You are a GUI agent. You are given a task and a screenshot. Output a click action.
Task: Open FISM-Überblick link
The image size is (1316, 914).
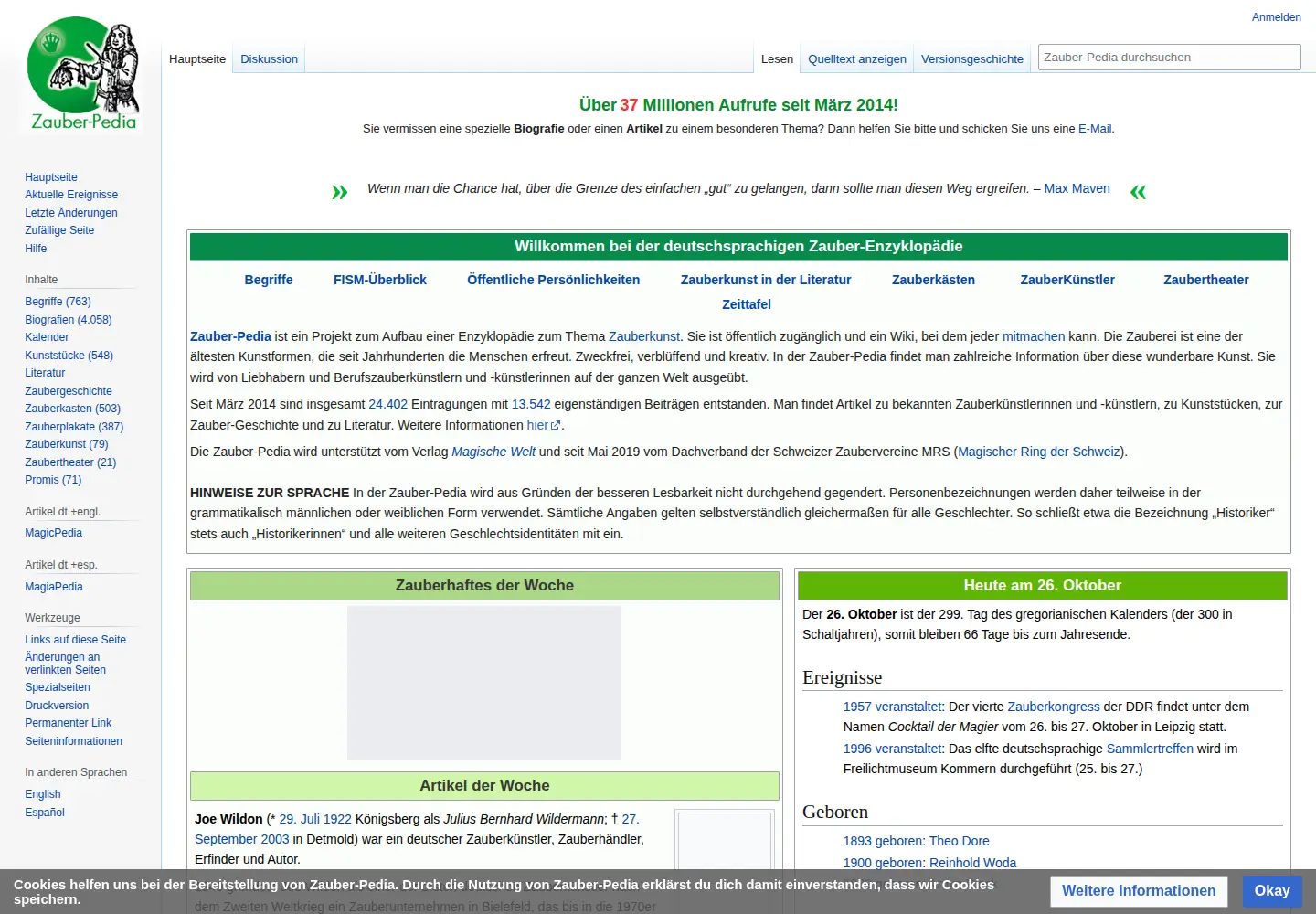tap(380, 280)
